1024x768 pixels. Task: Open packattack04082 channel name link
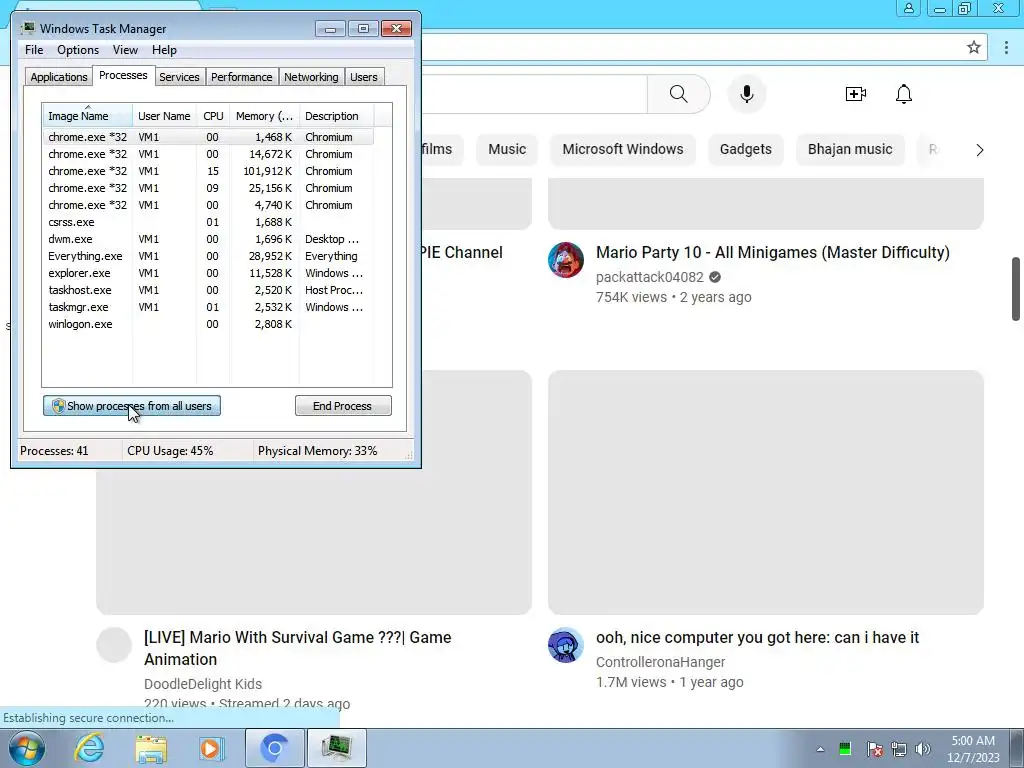(650, 277)
